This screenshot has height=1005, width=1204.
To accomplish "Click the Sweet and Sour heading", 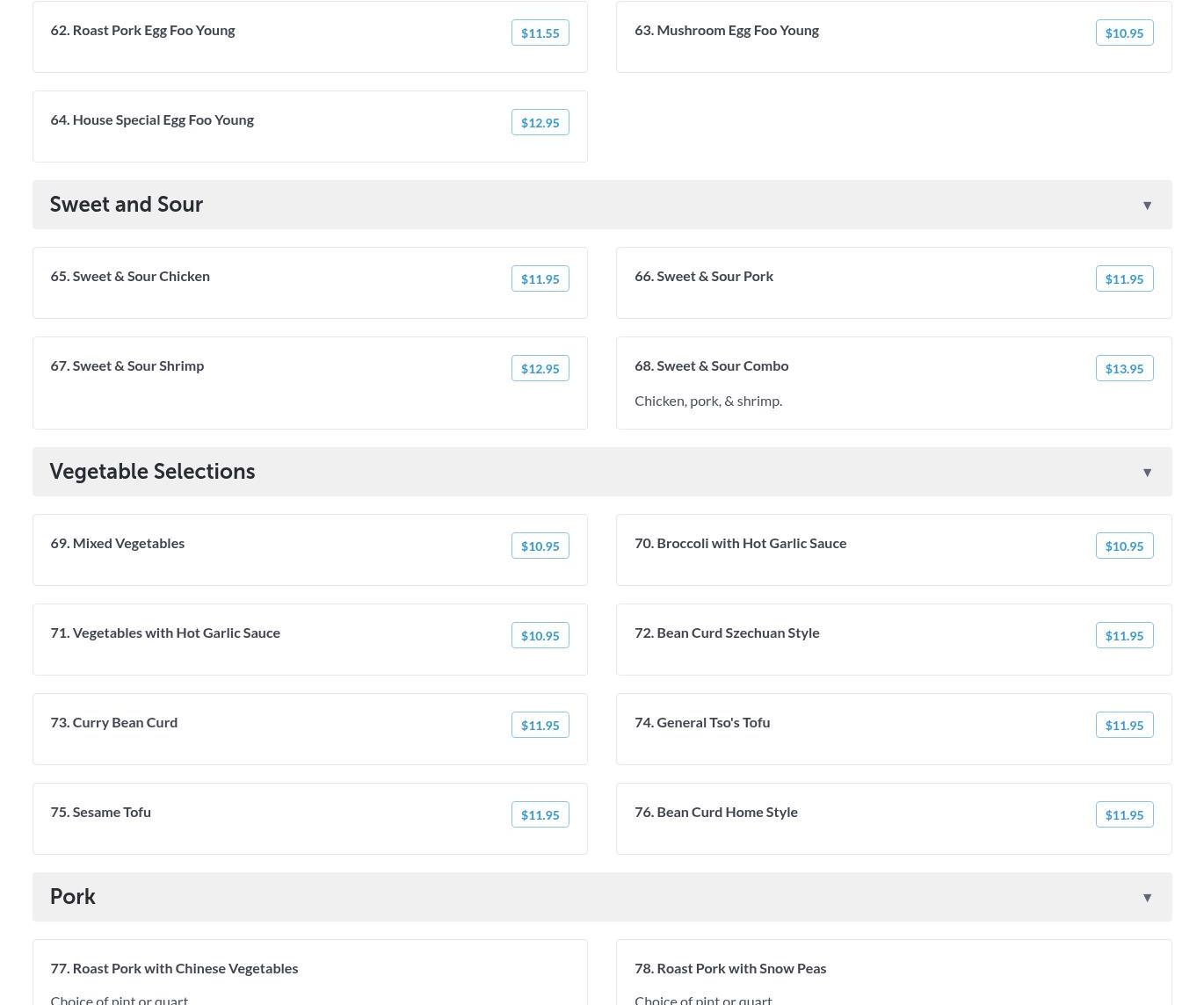I will click(127, 205).
